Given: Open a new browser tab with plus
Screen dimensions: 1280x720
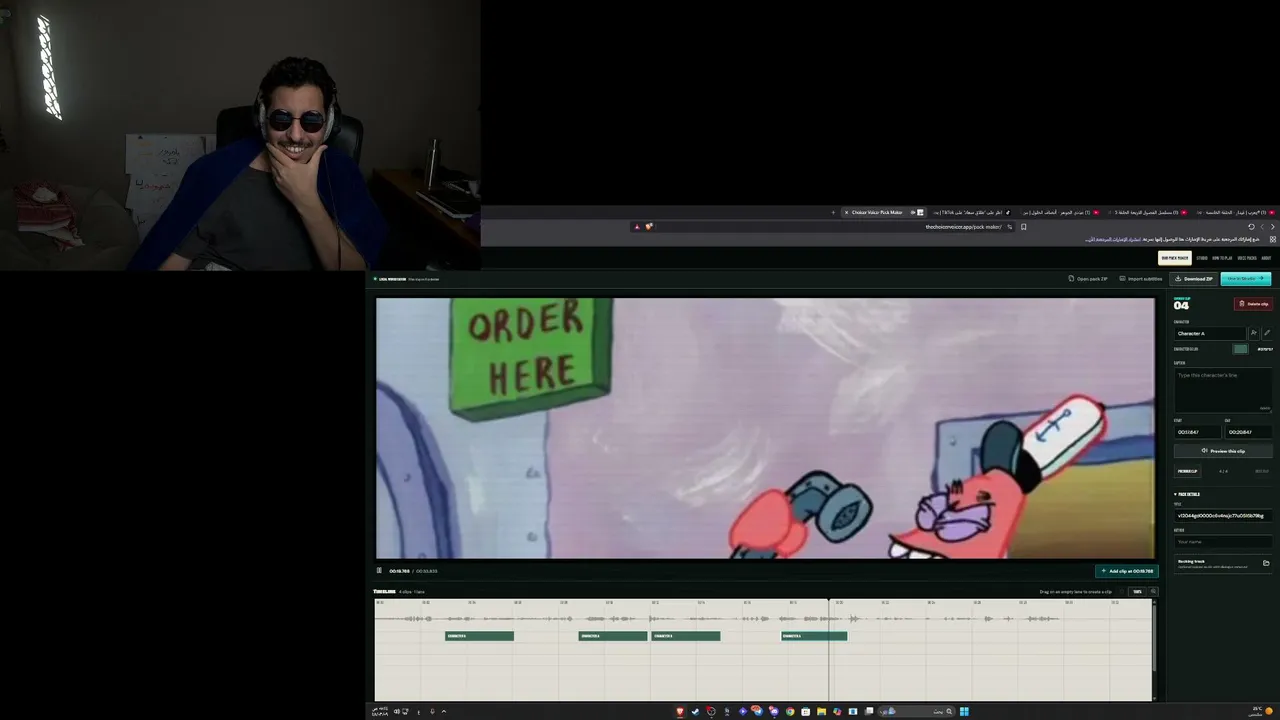Looking at the screenshot, I should (833, 212).
